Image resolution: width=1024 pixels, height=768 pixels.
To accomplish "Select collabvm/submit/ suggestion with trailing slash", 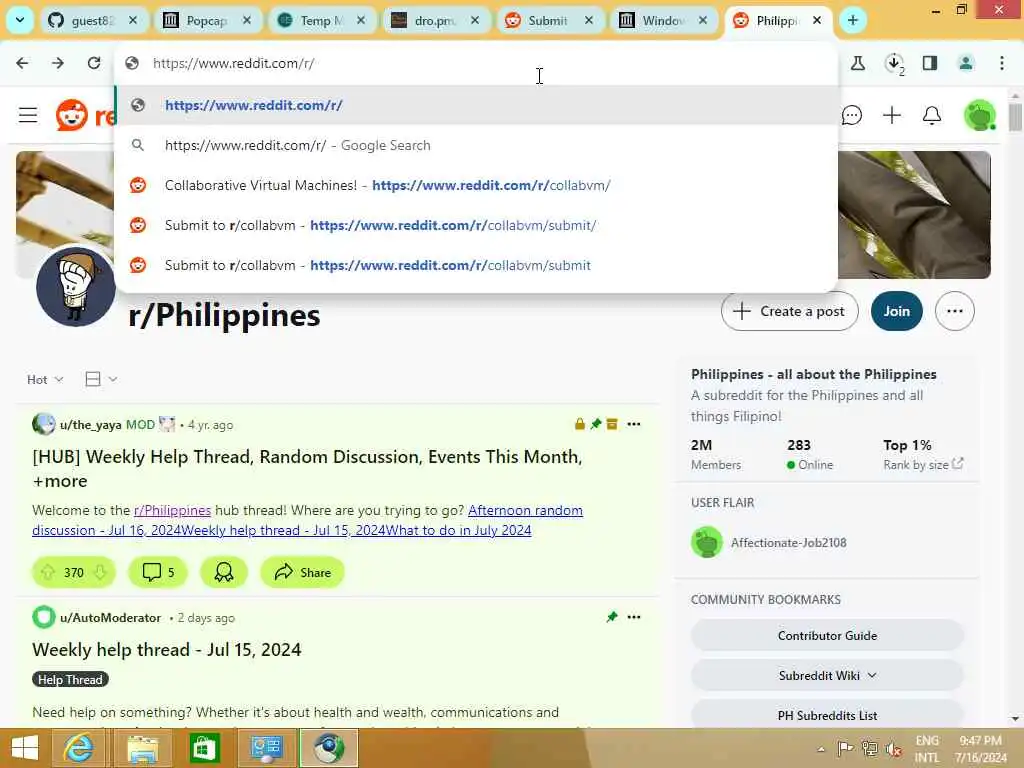I will (x=476, y=225).
